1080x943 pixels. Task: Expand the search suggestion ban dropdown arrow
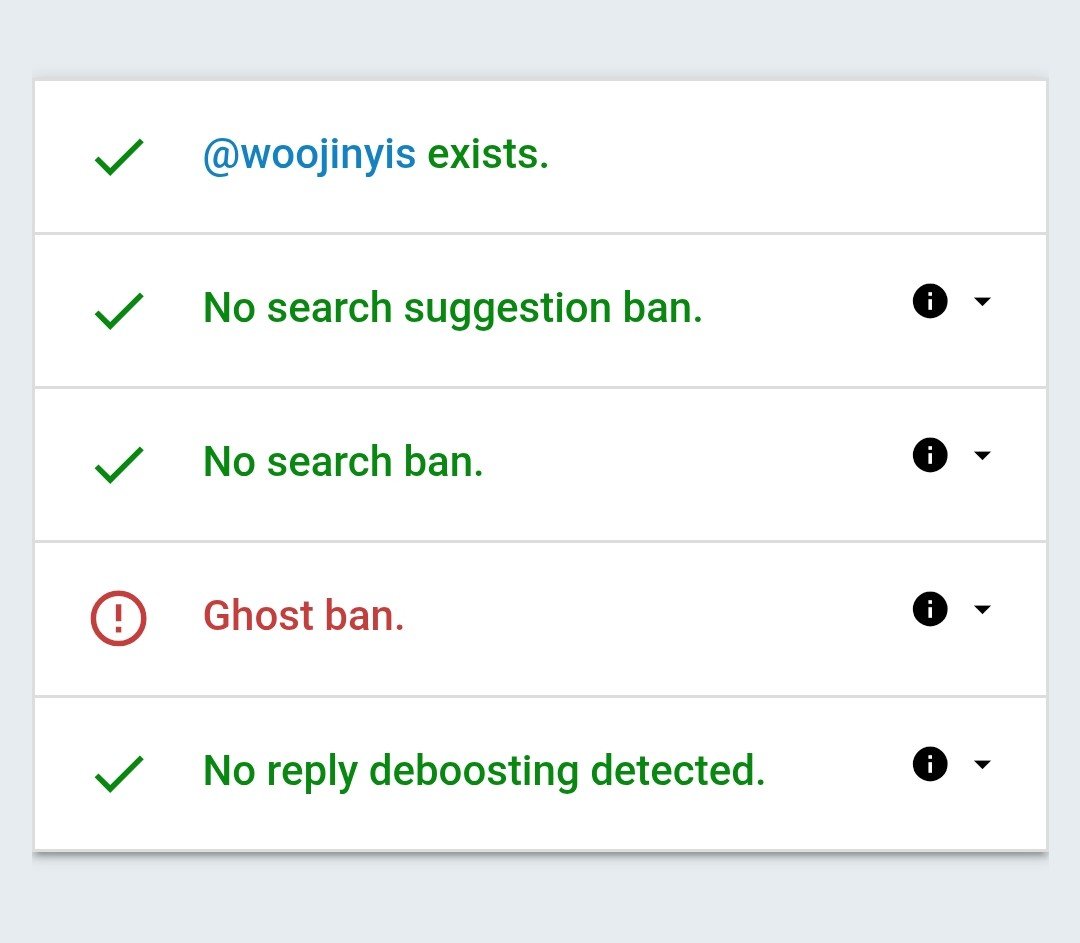(982, 301)
